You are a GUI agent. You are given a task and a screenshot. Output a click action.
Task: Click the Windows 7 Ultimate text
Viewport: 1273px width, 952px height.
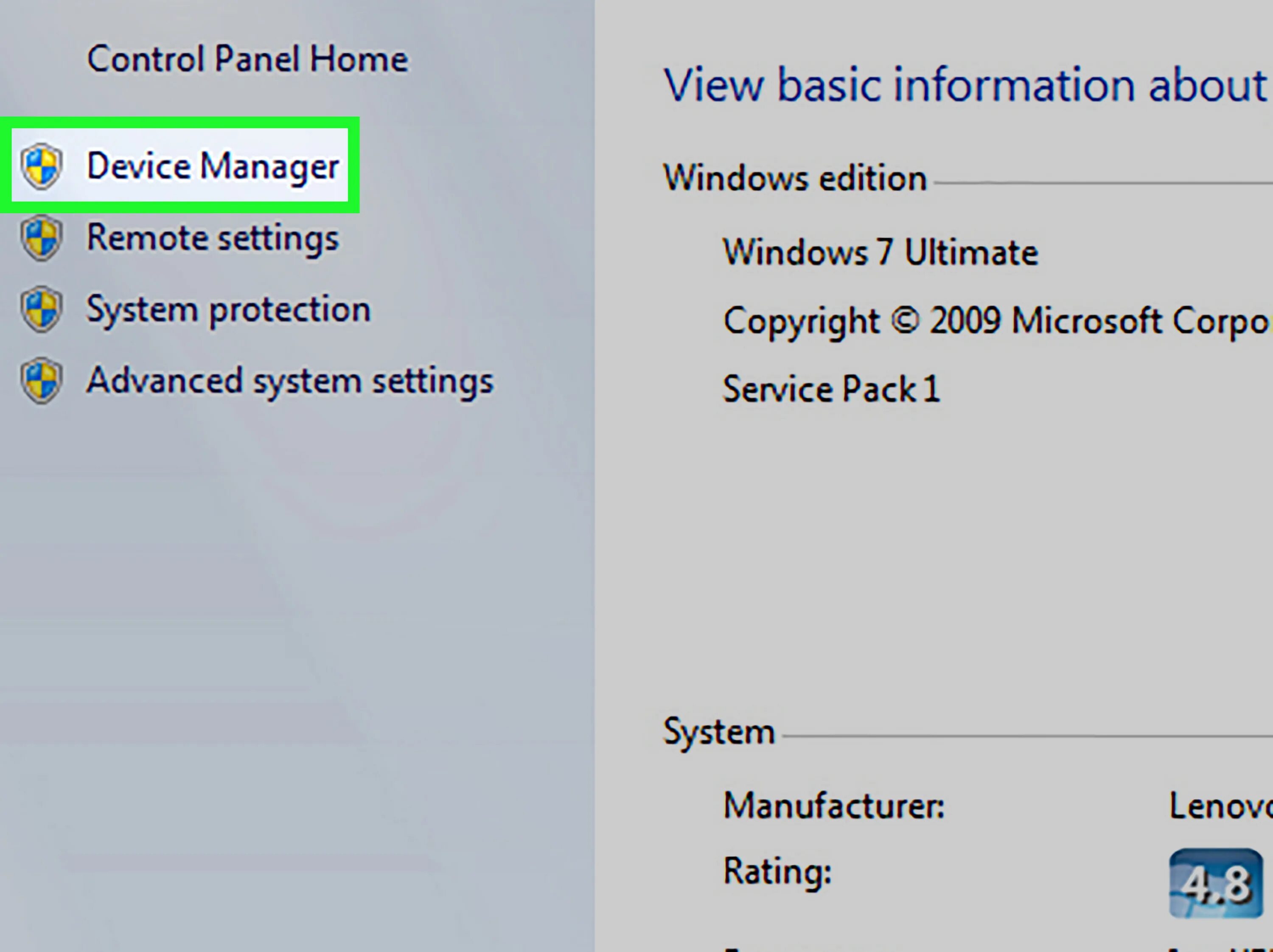(x=880, y=253)
